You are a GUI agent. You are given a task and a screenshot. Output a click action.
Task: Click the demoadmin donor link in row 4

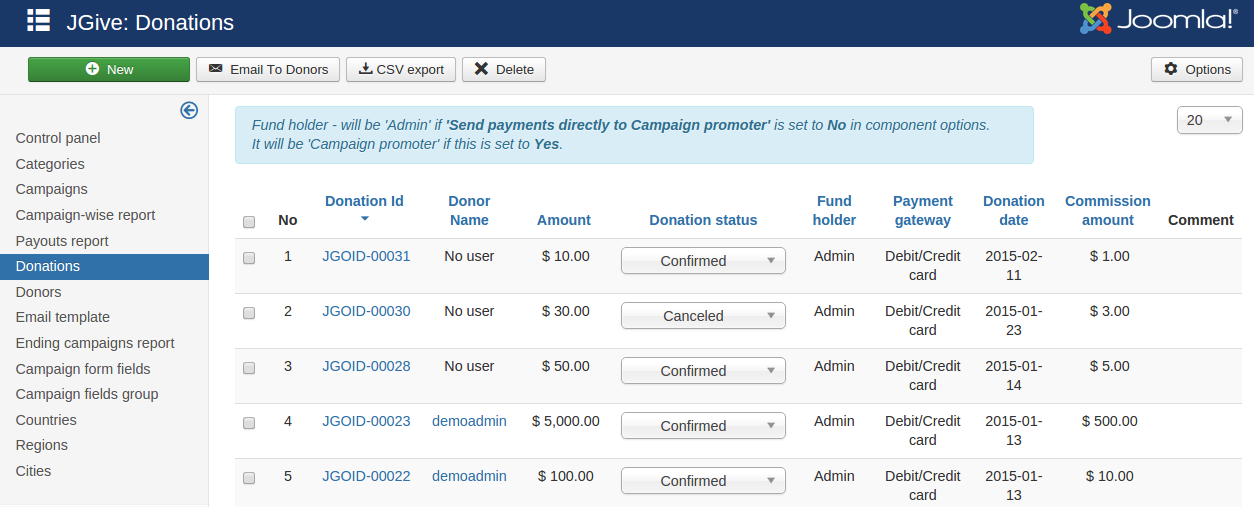pos(469,421)
